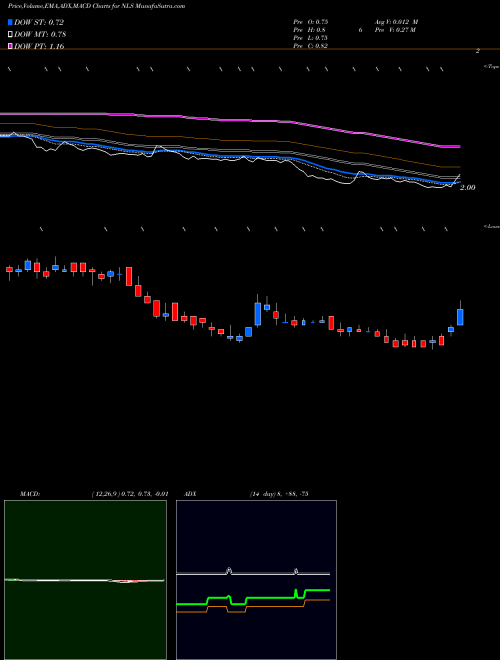Select the 'DOW PT: 1.16' legend text
500x660 pixels.
[39, 46]
